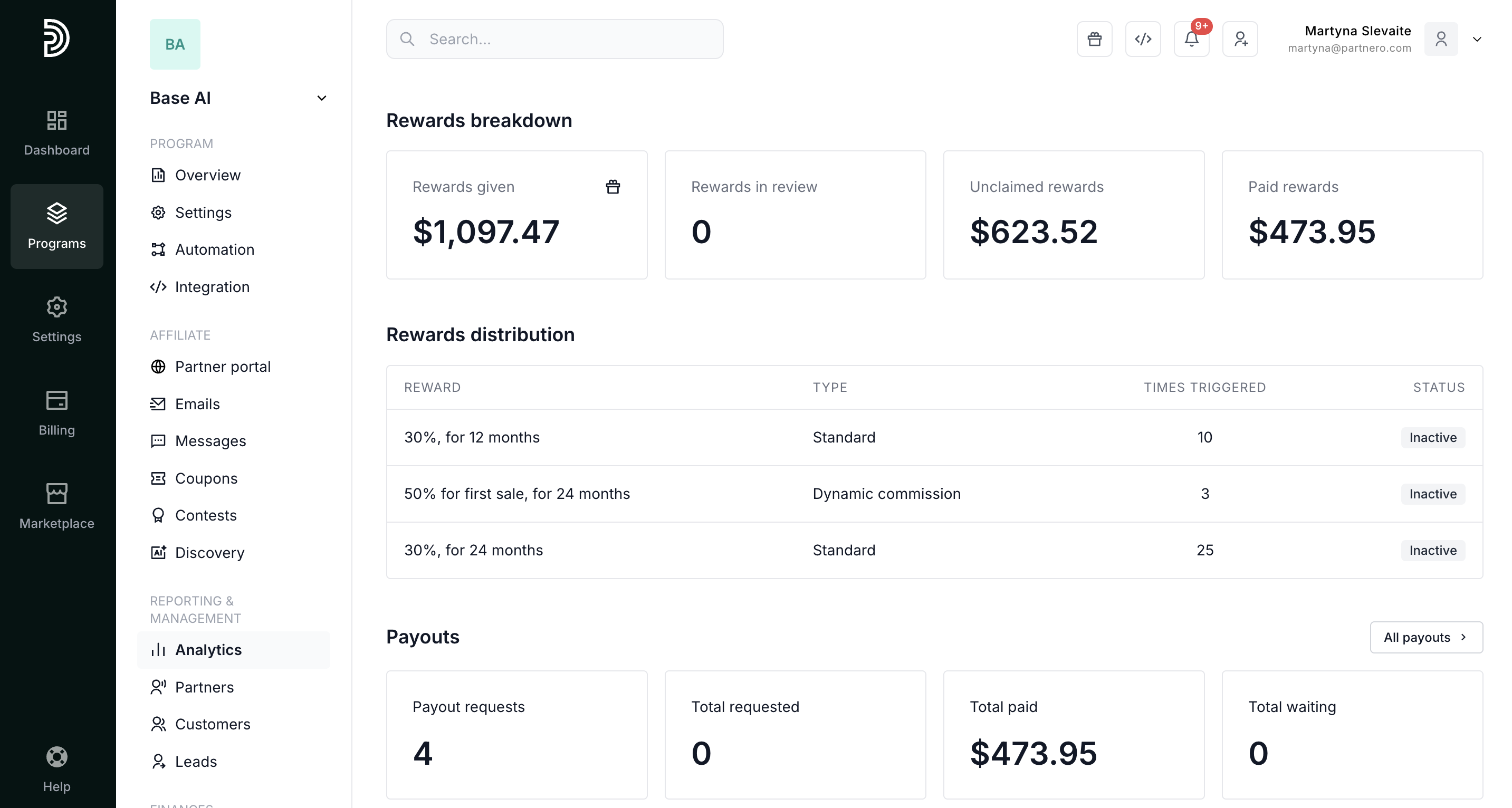This screenshot has height=808, width=1512.
Task: Click the add user icon in header
Action: [1240, 40]
